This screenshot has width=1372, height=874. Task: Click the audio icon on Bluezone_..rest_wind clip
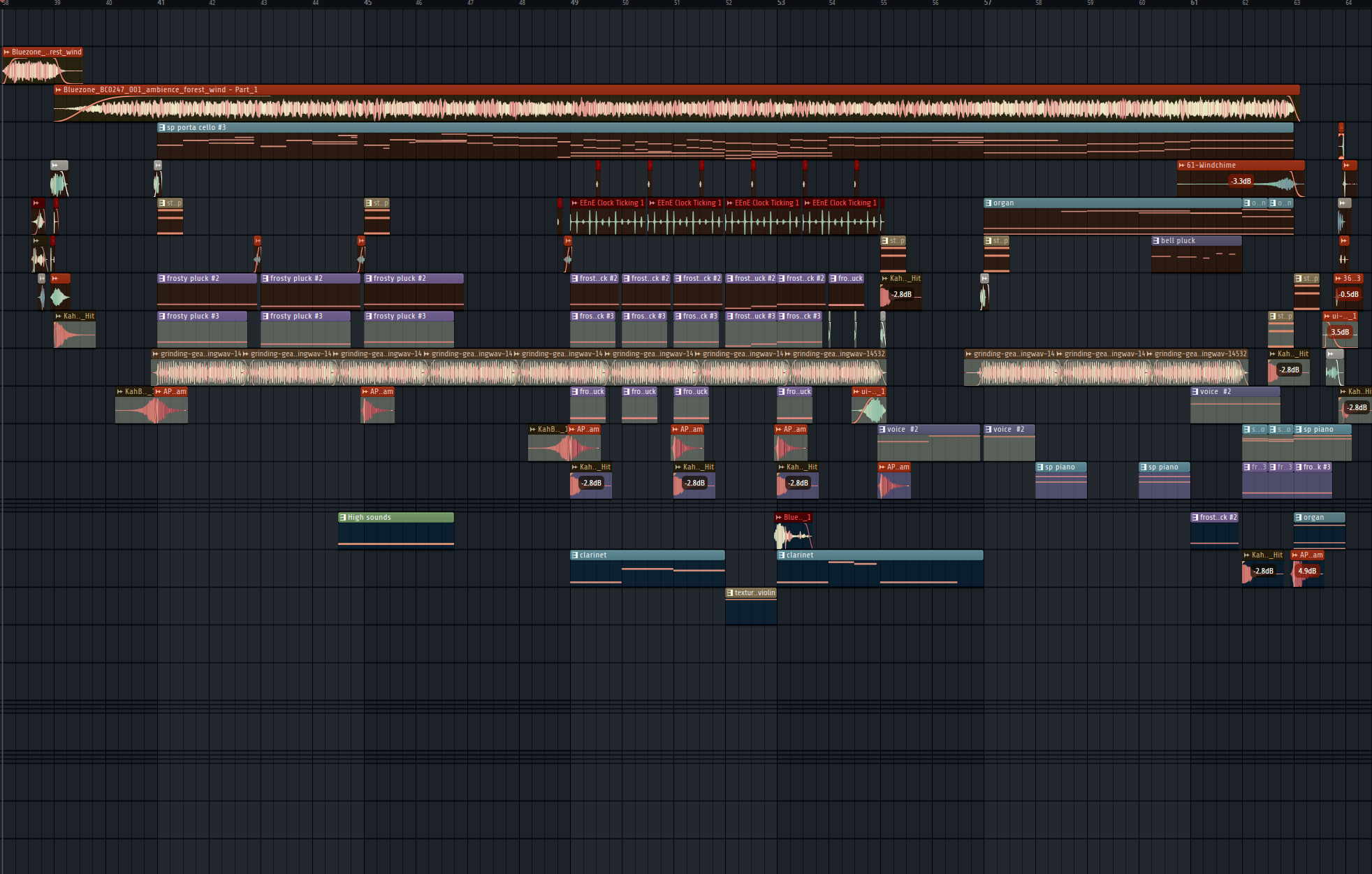click(7, 52)
